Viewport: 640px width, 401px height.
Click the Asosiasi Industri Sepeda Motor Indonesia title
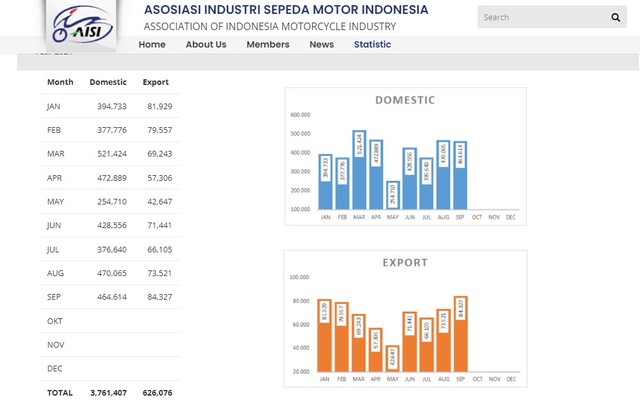point(286,9)
